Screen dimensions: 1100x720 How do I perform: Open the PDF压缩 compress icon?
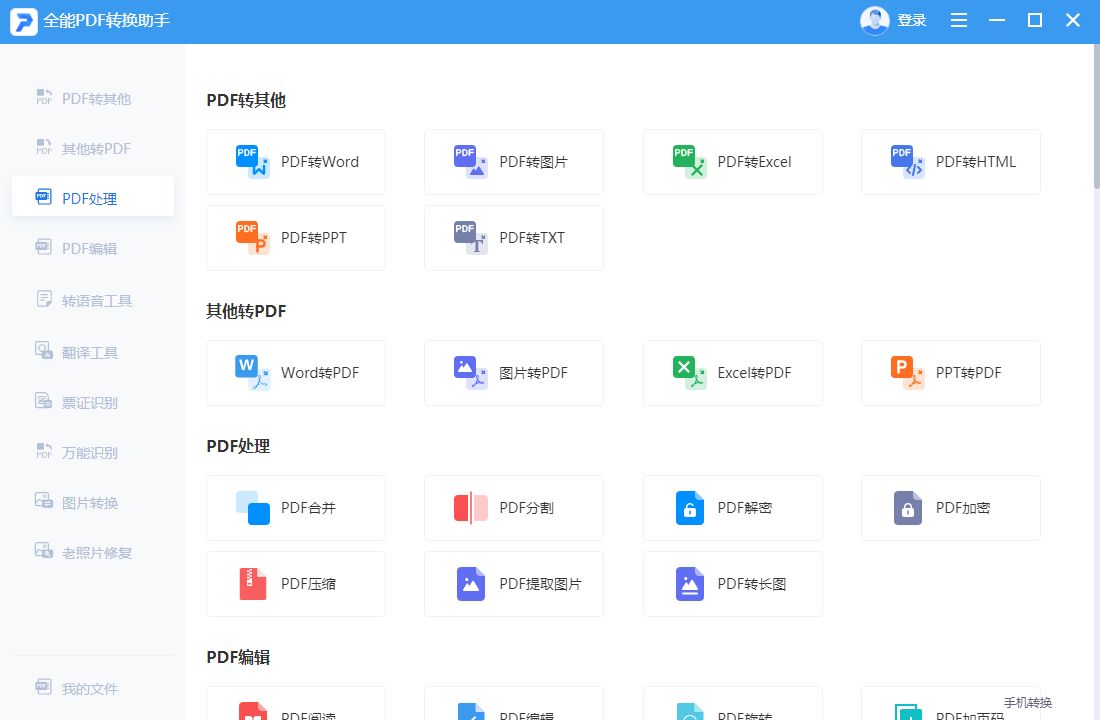tap(253, 584)
